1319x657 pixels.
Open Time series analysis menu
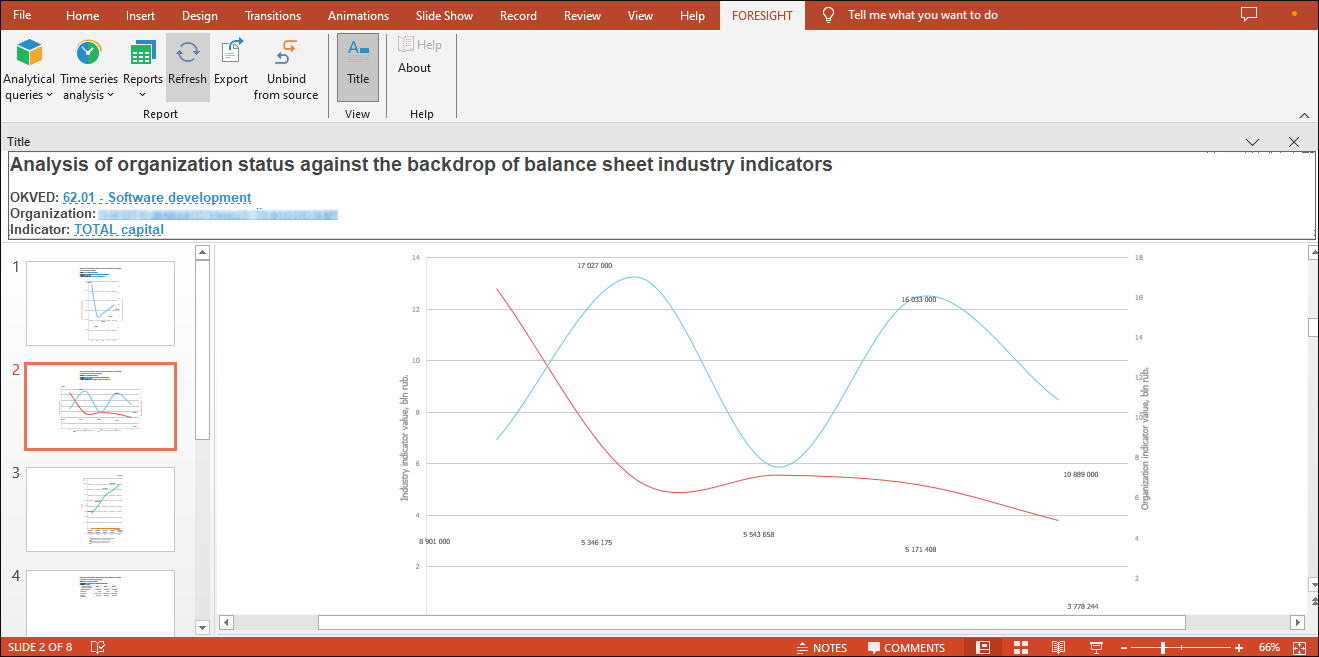point(88,68)
